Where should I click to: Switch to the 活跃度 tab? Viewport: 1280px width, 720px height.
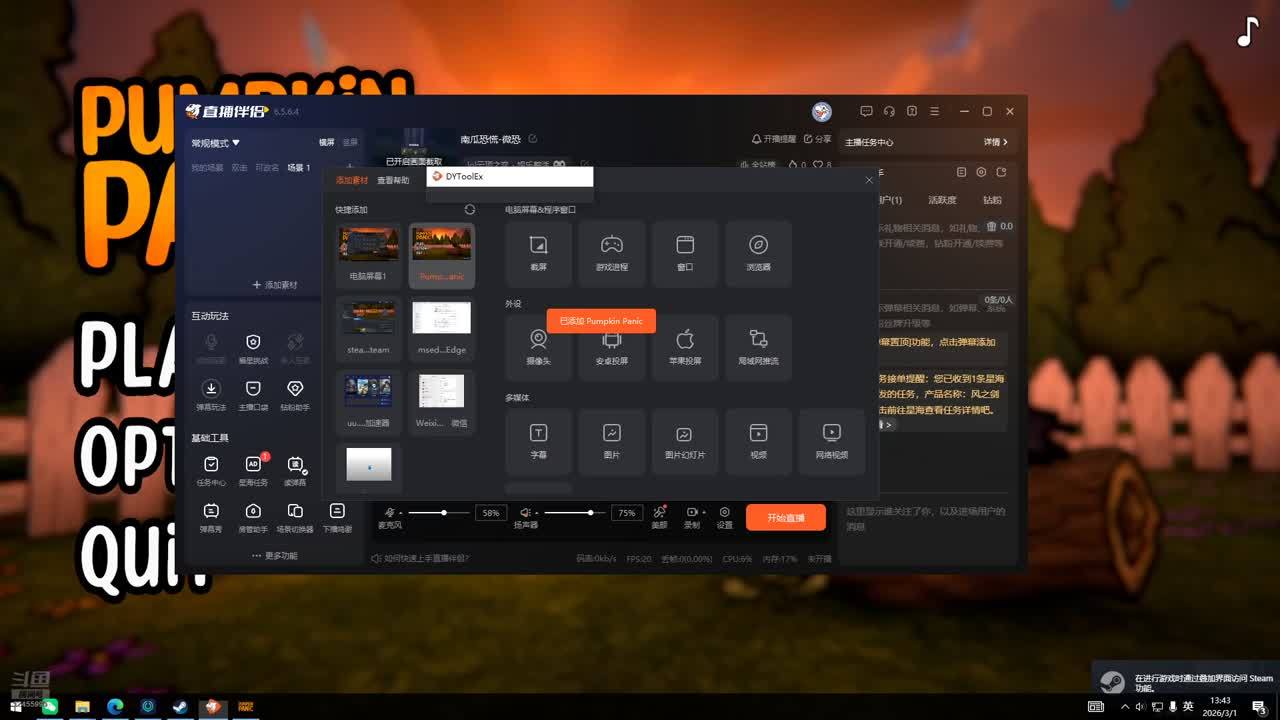pos(942,200)
